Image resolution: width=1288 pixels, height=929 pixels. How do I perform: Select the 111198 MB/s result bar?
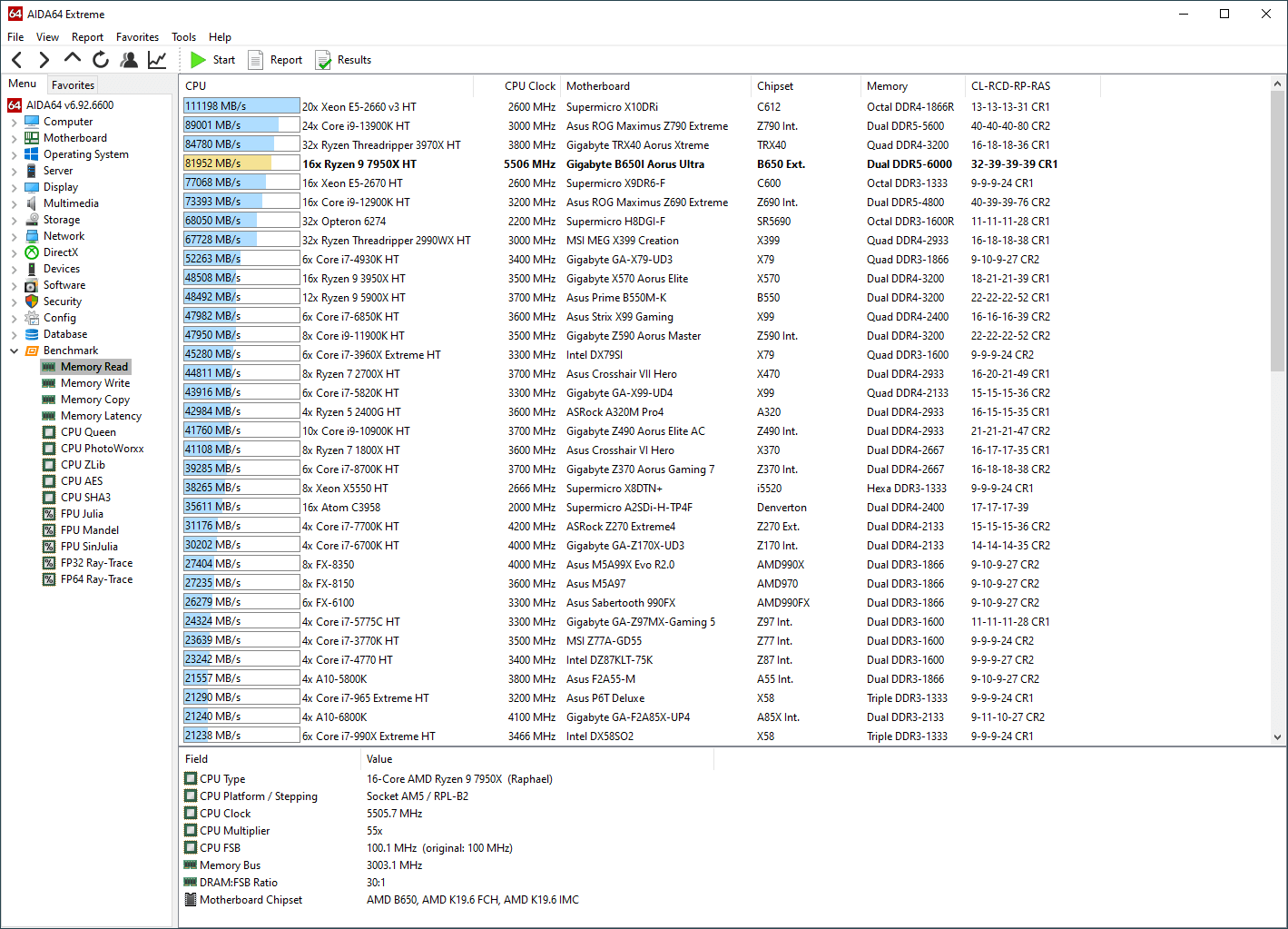pyautogui.click(x=241, y=106)
